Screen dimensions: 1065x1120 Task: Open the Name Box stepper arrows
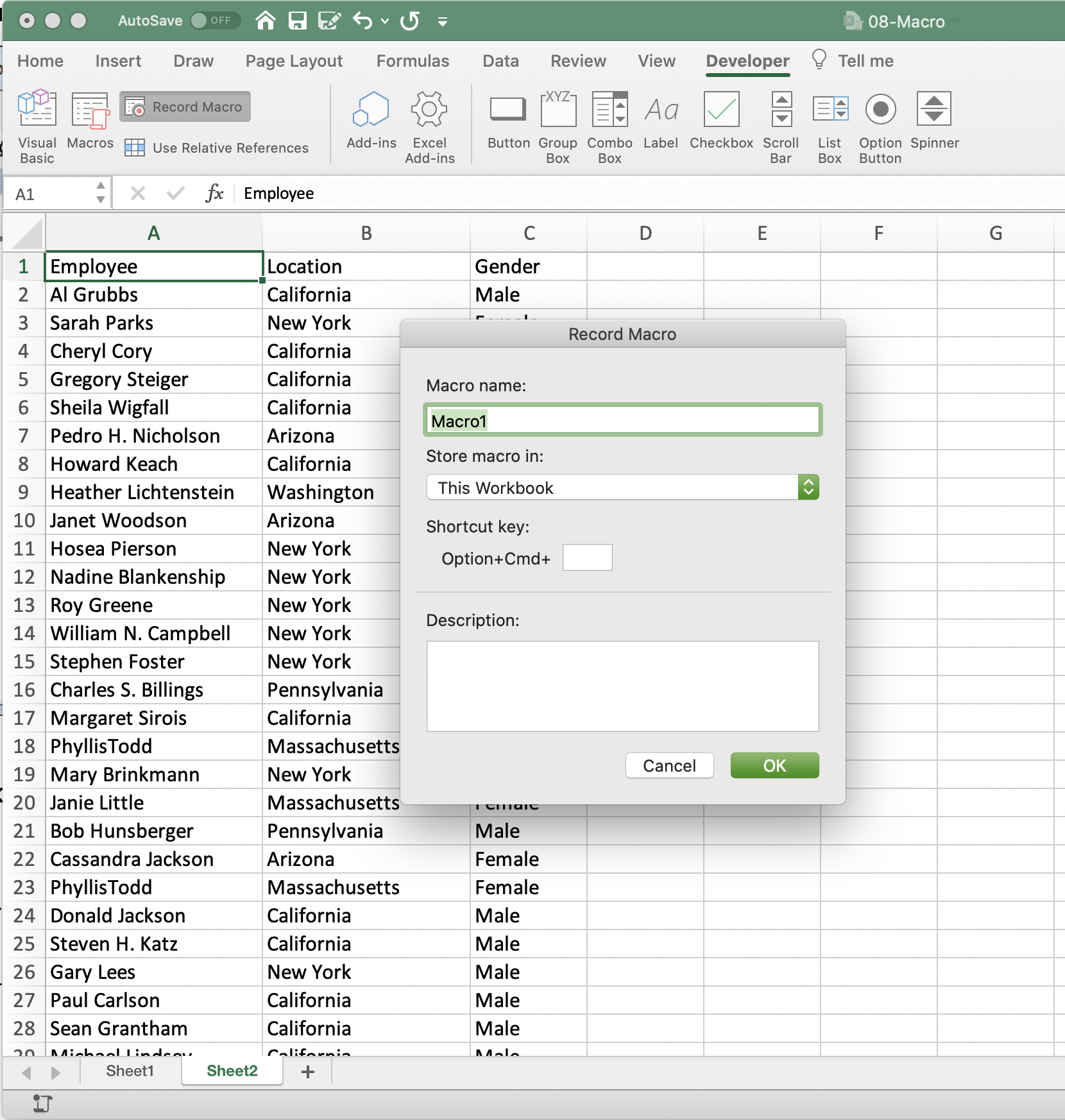click(100, 193)
